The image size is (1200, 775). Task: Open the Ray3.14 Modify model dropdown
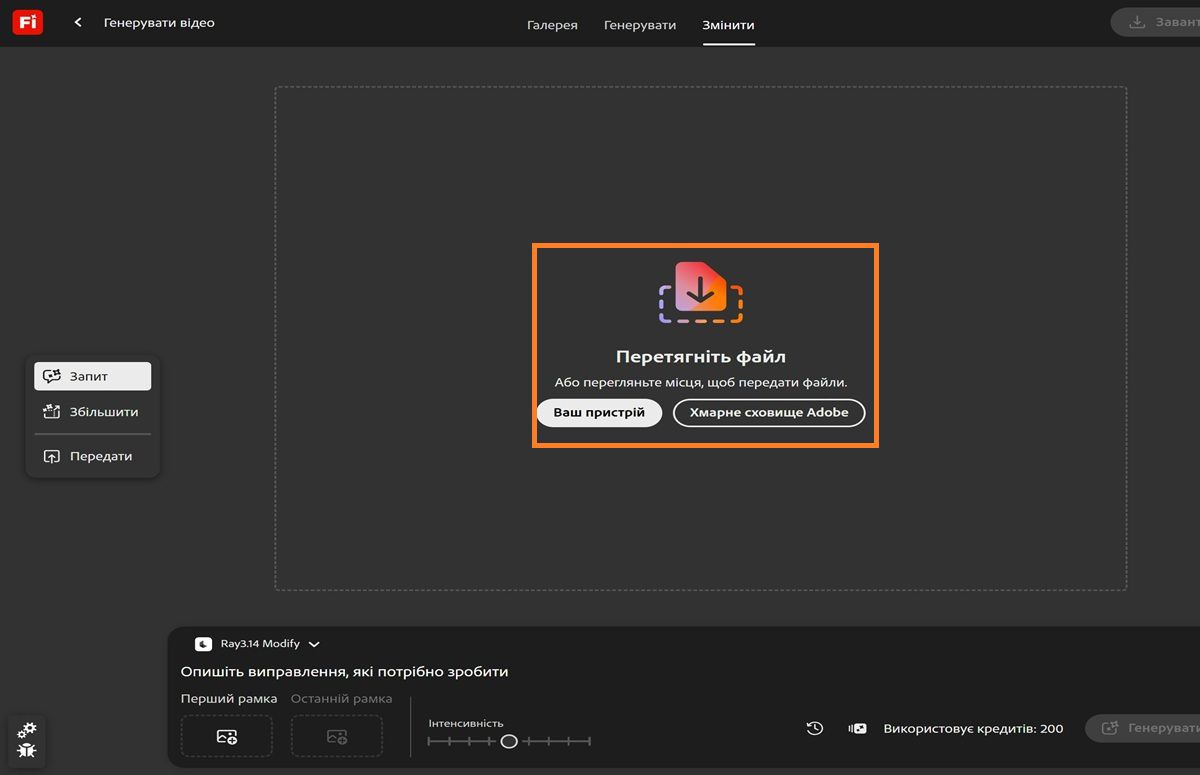pyautogui.click(x=257, y=644)
